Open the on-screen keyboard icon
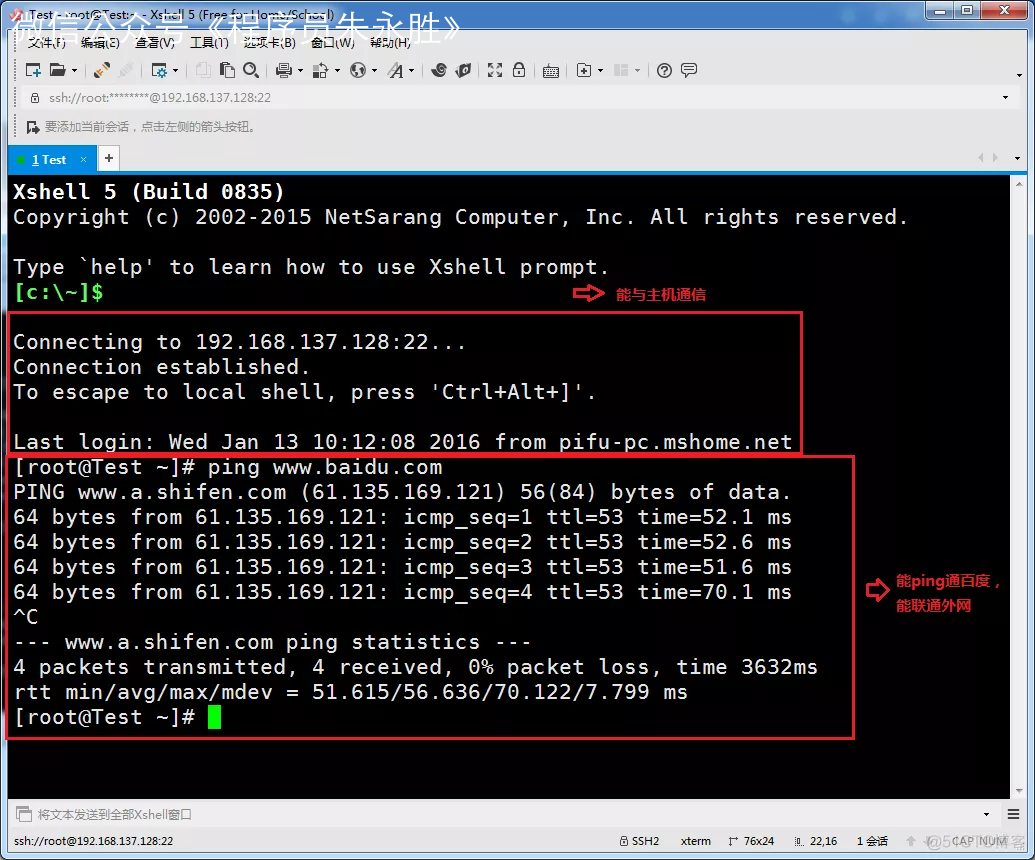1035x860 pixels. point(551,70)
